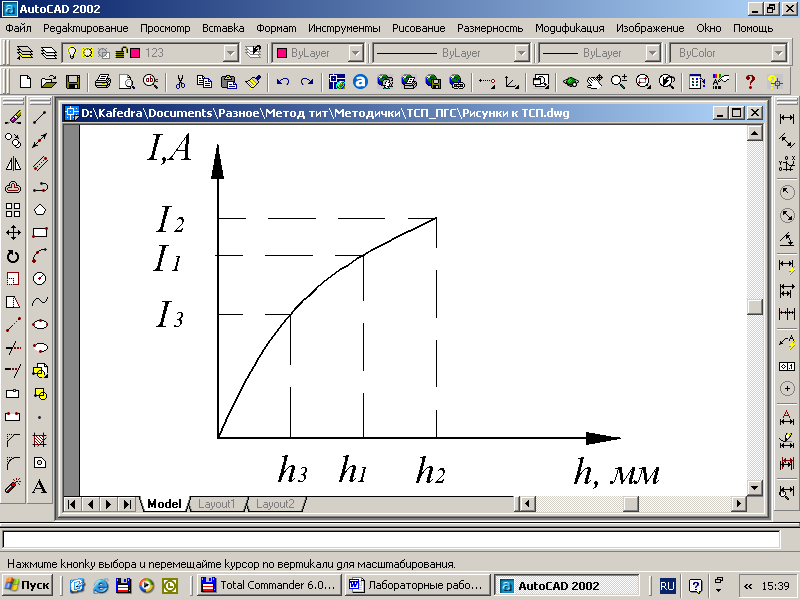Click the Redo arrow icon
The image size is (800, 600).
coord(307,82)
